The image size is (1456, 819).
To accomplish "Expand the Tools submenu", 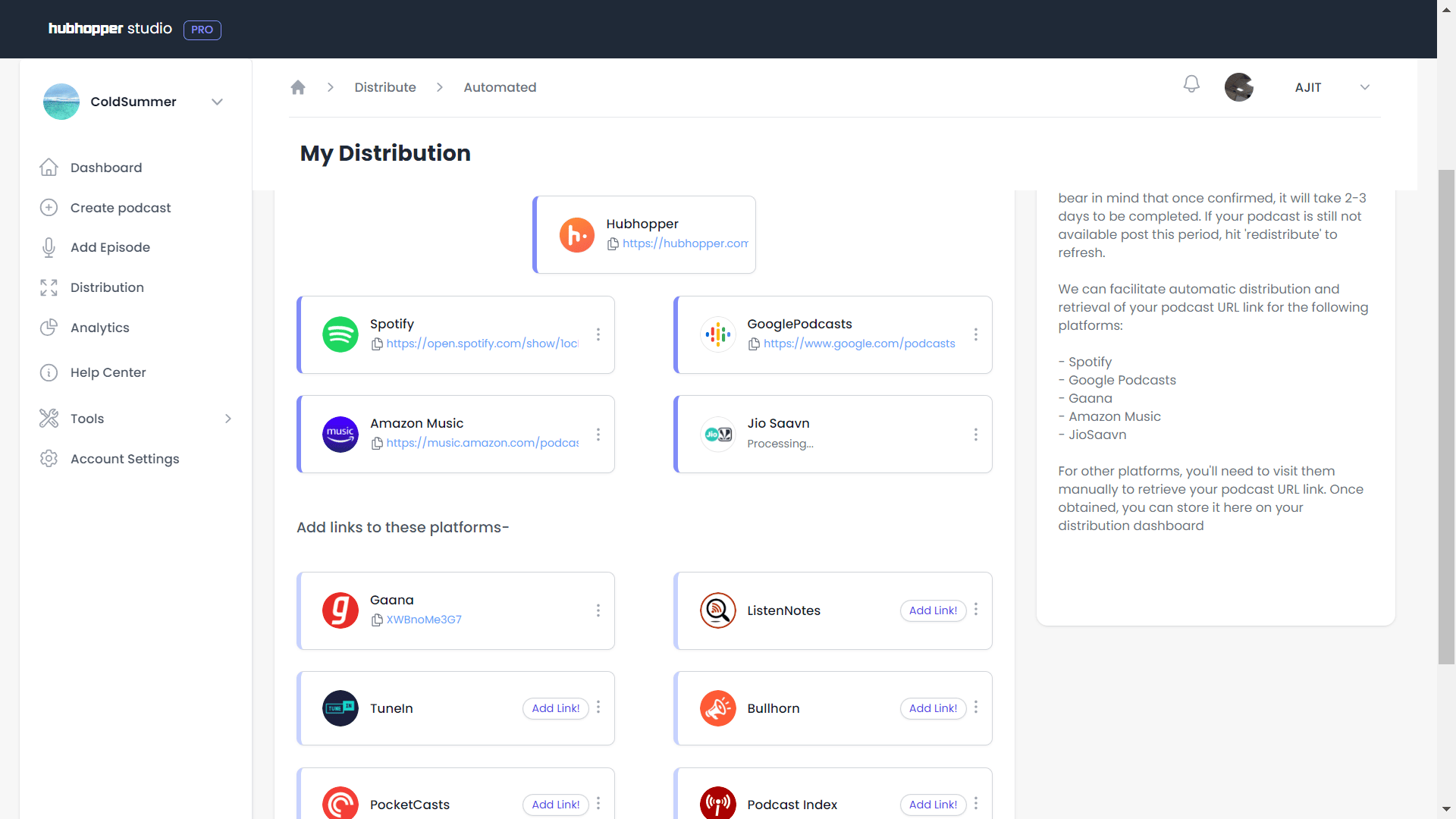I will (x=227, y=419).
